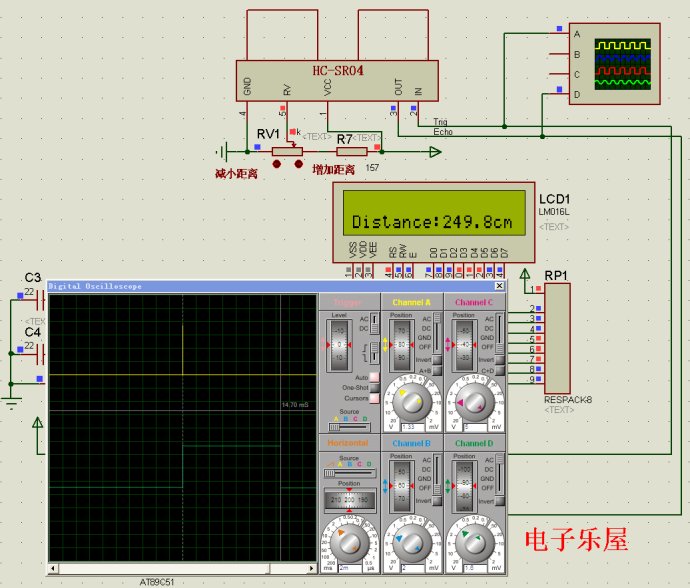The height and width of the screenshot is (588, 690).
Task: Click the Horizontal Position thumbwheel
Action: 350,500
